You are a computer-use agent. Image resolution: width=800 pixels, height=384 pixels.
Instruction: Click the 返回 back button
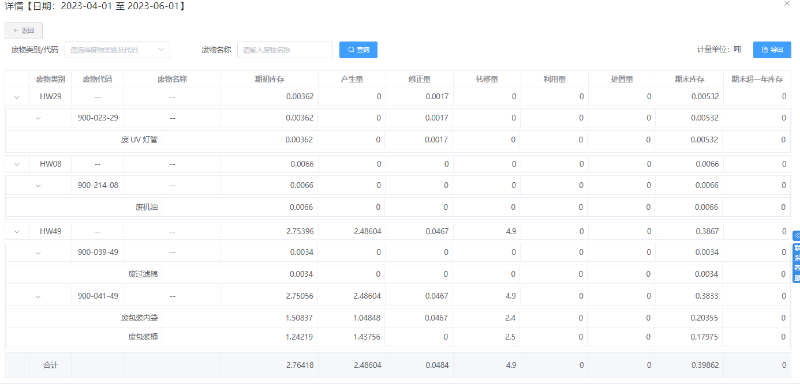(x=23, y=31)
